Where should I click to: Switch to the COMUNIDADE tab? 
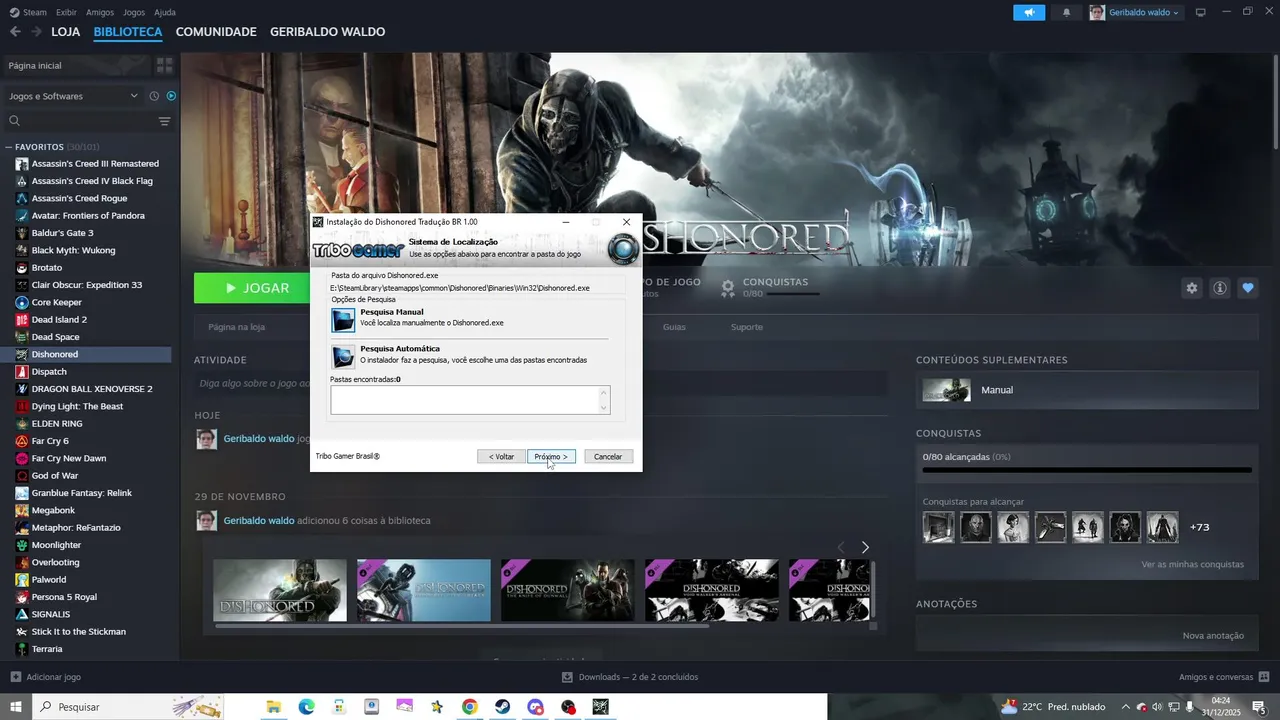point(216,32)
